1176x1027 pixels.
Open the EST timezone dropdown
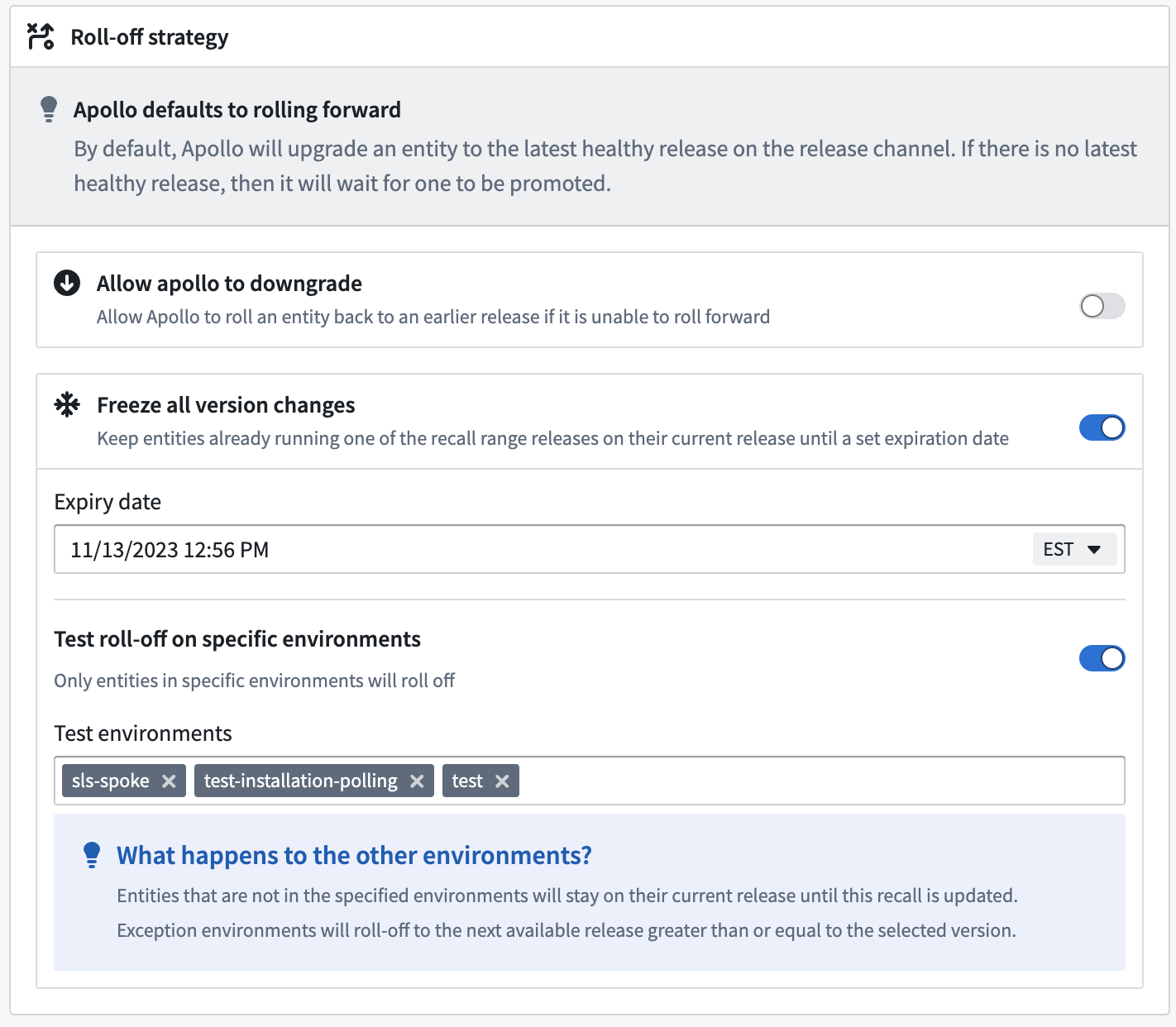tap(1074, 549)
